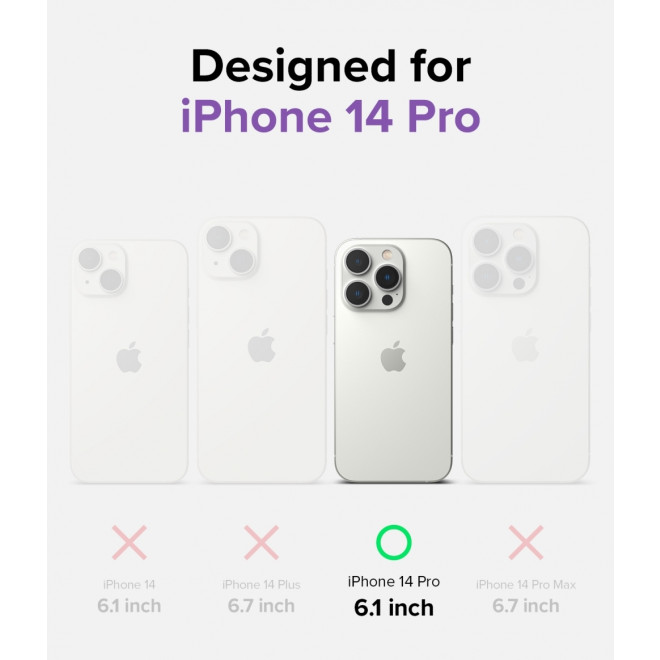
Task: Click the red X above iPhone 14 Pro Max
Action: pos(526,542)
